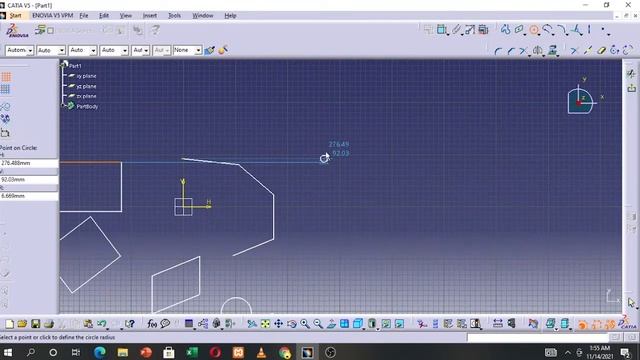The image size is (640, 360).
Task: Select the Corner fillet tool
Action: tap(498, 51)
